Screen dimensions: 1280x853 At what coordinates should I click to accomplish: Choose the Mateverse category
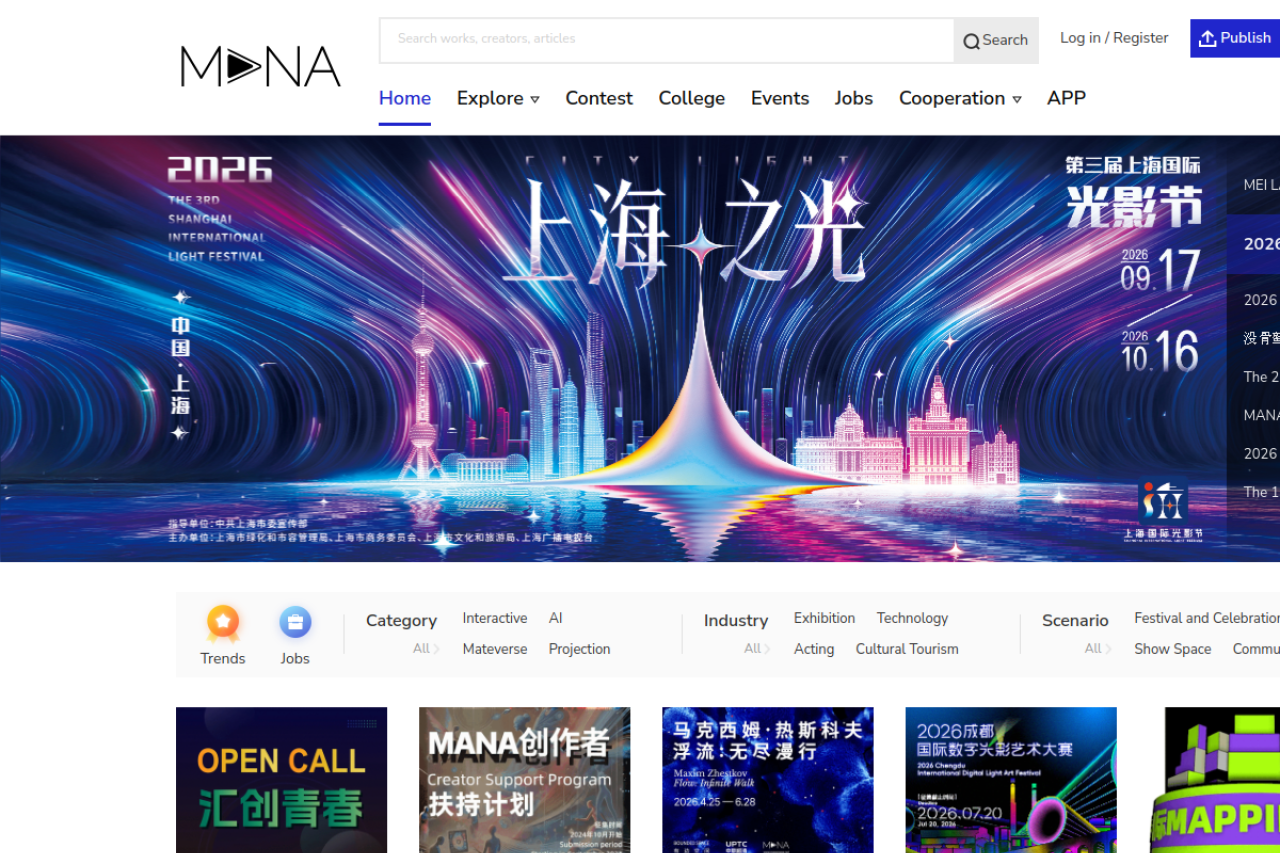495,649
